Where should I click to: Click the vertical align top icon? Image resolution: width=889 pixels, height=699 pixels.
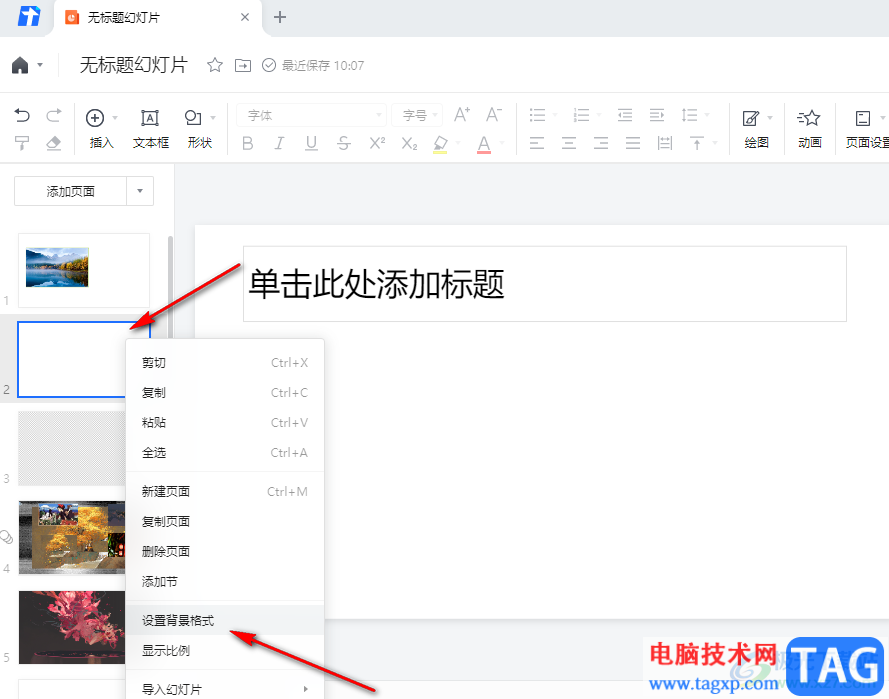tap(697, 143)
